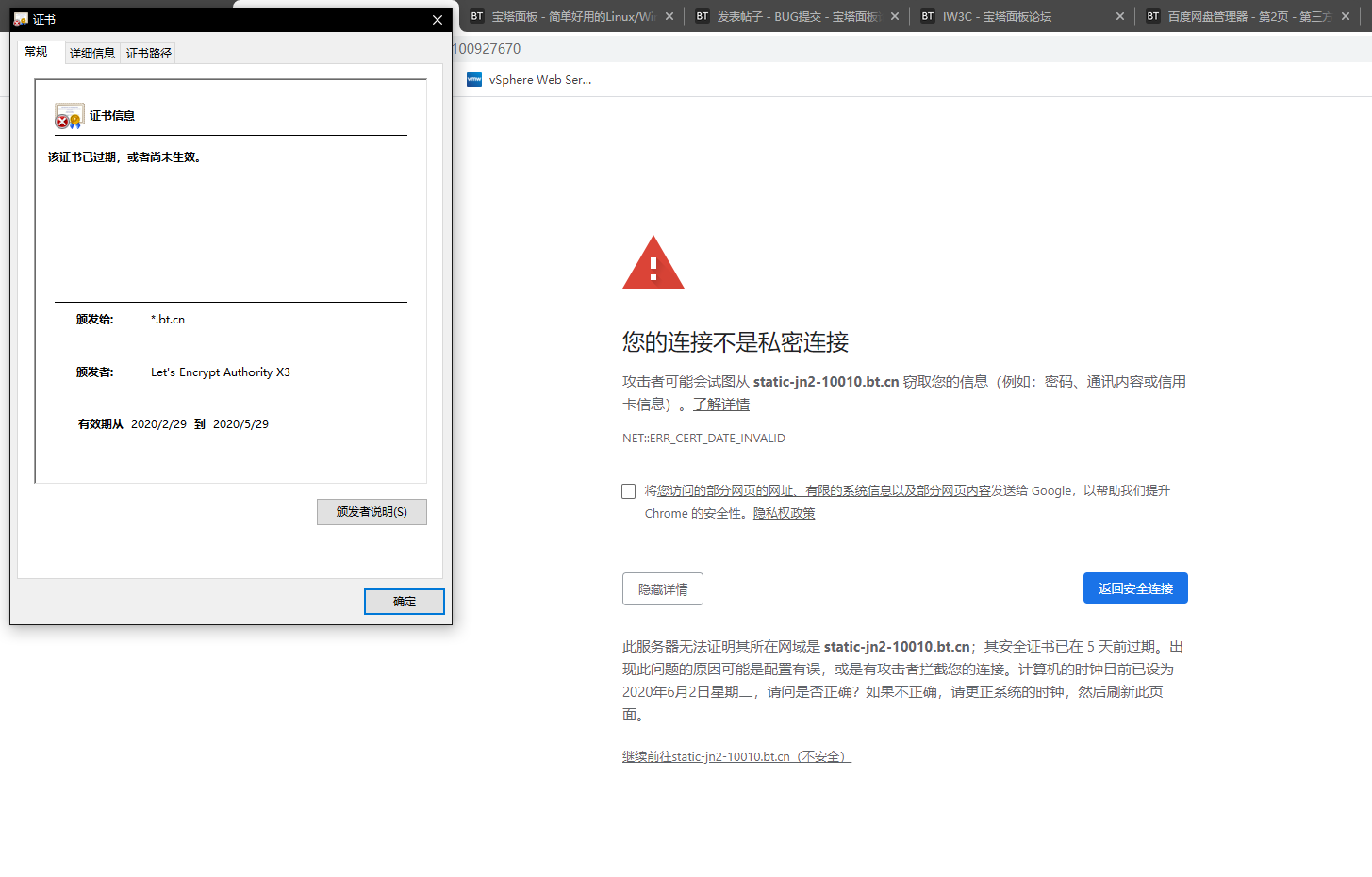1372x877 pixels.
Task: Click BT favicon on the 发表帖子 tab
Action: 703,16
